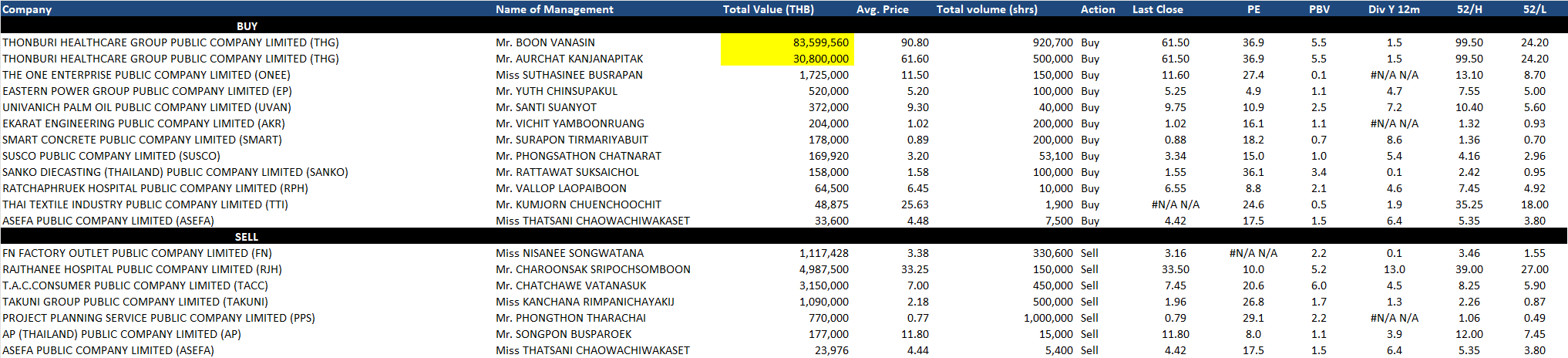
Task: Click avg price 33.25 for RJH
Action: [x=915, y=269]
